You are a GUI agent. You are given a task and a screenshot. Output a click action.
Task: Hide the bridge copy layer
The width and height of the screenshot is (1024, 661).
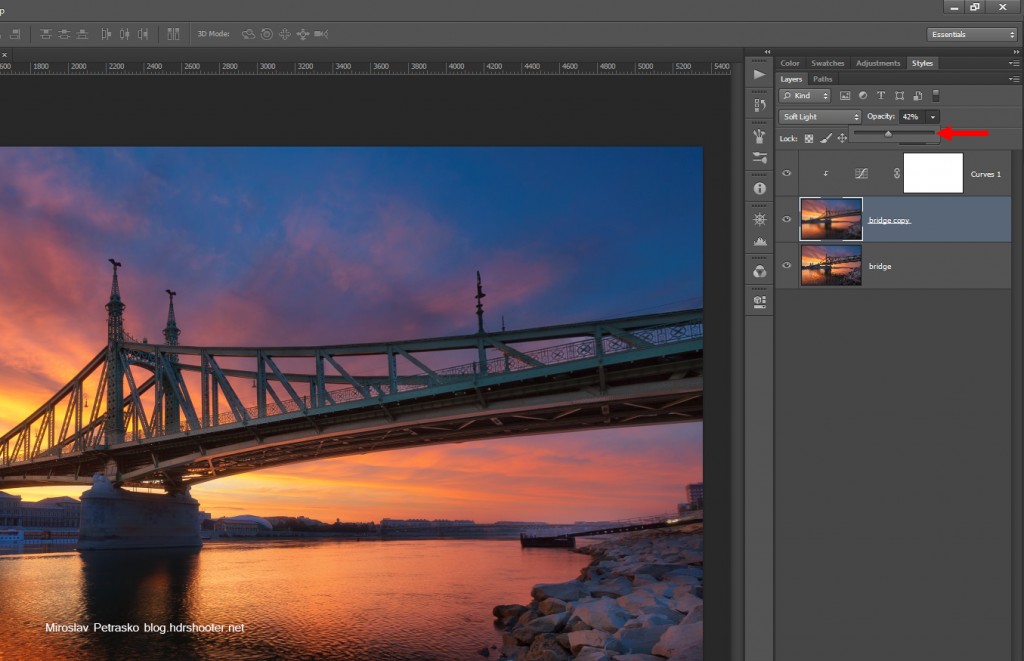(787, 219)
